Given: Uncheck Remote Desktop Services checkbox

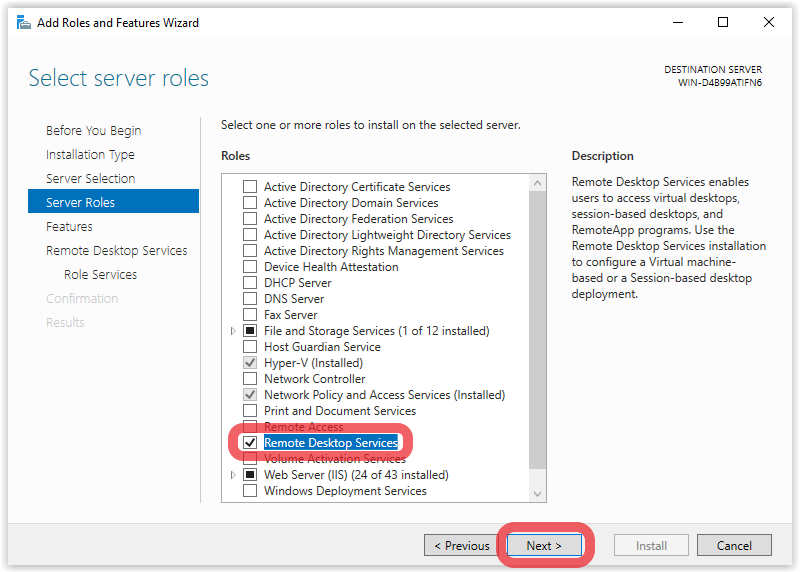Looking at the screenshot, I should coord(250,442).
